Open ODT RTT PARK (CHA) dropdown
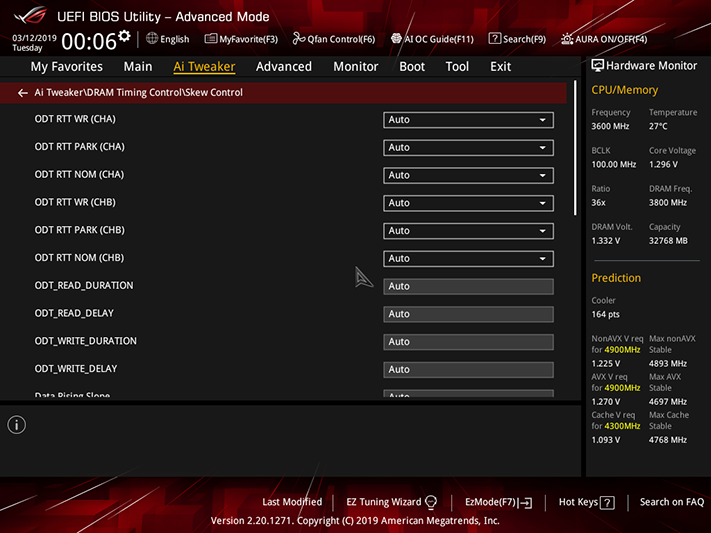 coord(468,147)
